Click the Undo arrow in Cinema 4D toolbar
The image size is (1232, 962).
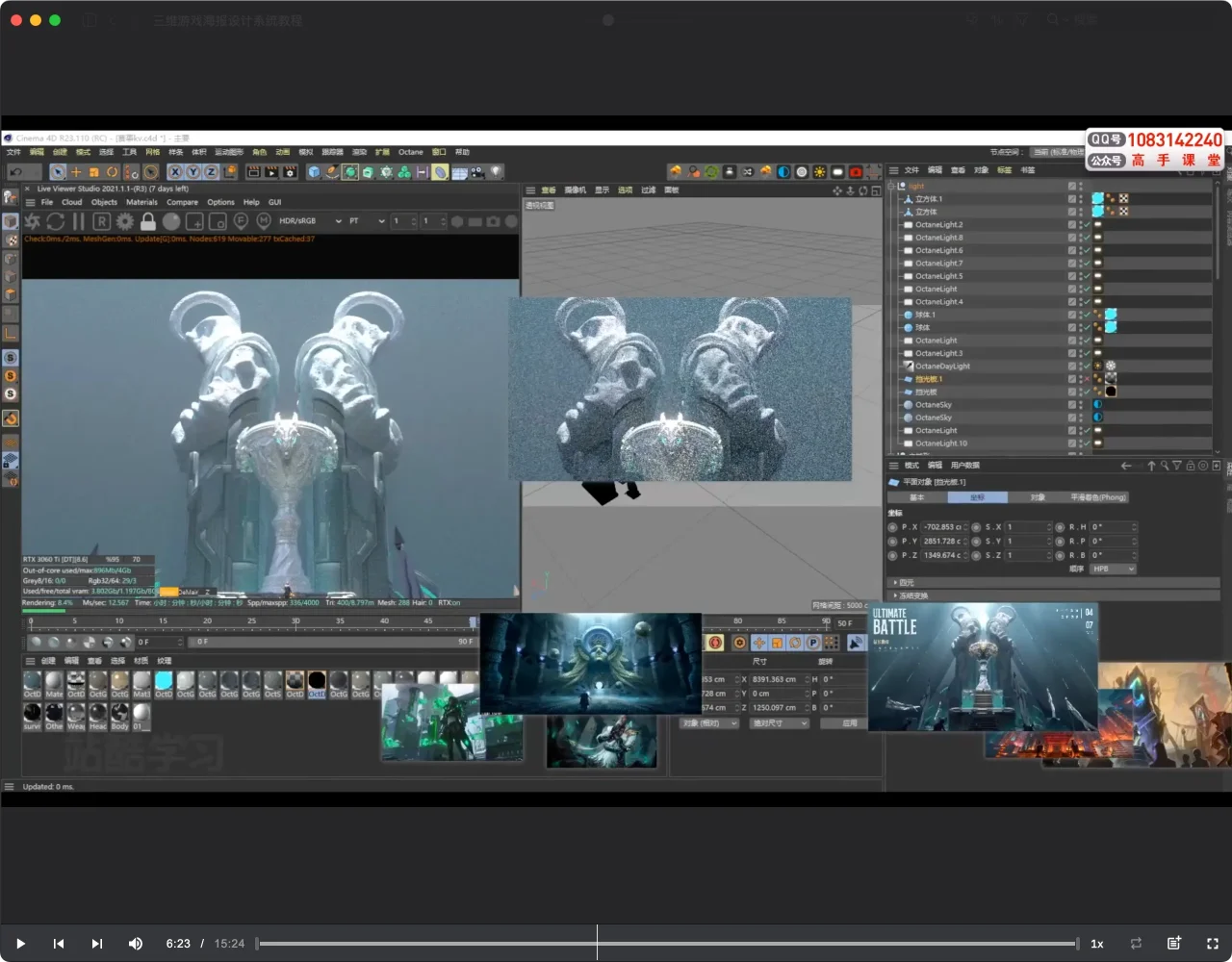tap(15, 172)
